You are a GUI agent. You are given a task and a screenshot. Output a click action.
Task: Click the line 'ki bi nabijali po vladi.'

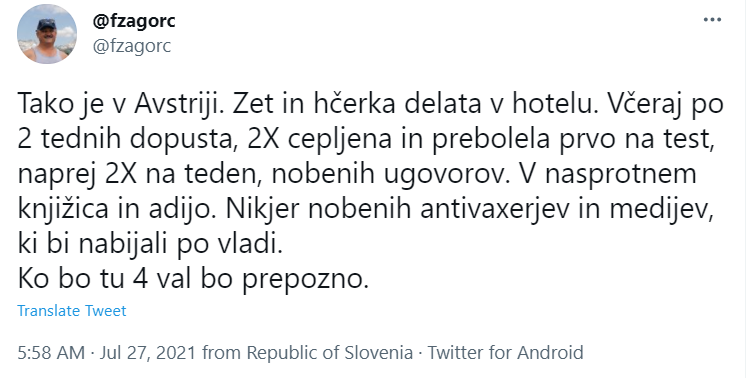click(x=151, y=245)
